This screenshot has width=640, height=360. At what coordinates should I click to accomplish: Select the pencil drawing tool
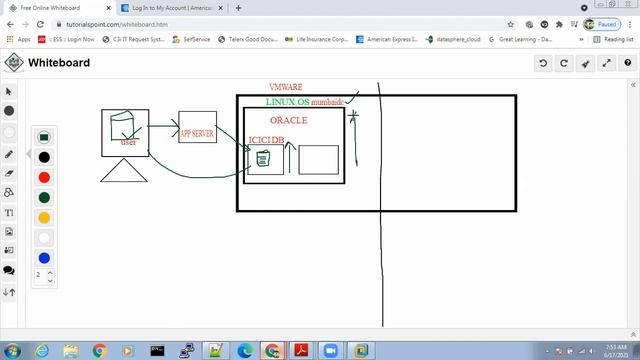point(9,154)
